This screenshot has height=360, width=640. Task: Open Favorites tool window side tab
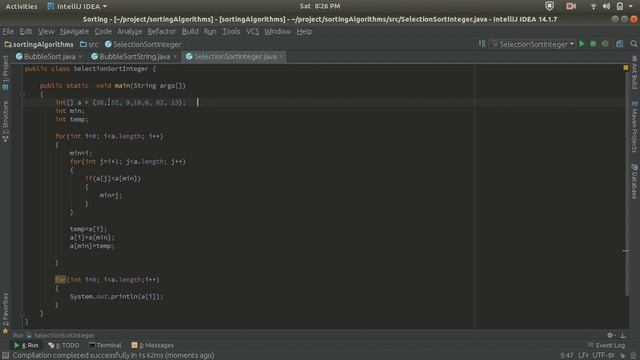click(5, 313)
